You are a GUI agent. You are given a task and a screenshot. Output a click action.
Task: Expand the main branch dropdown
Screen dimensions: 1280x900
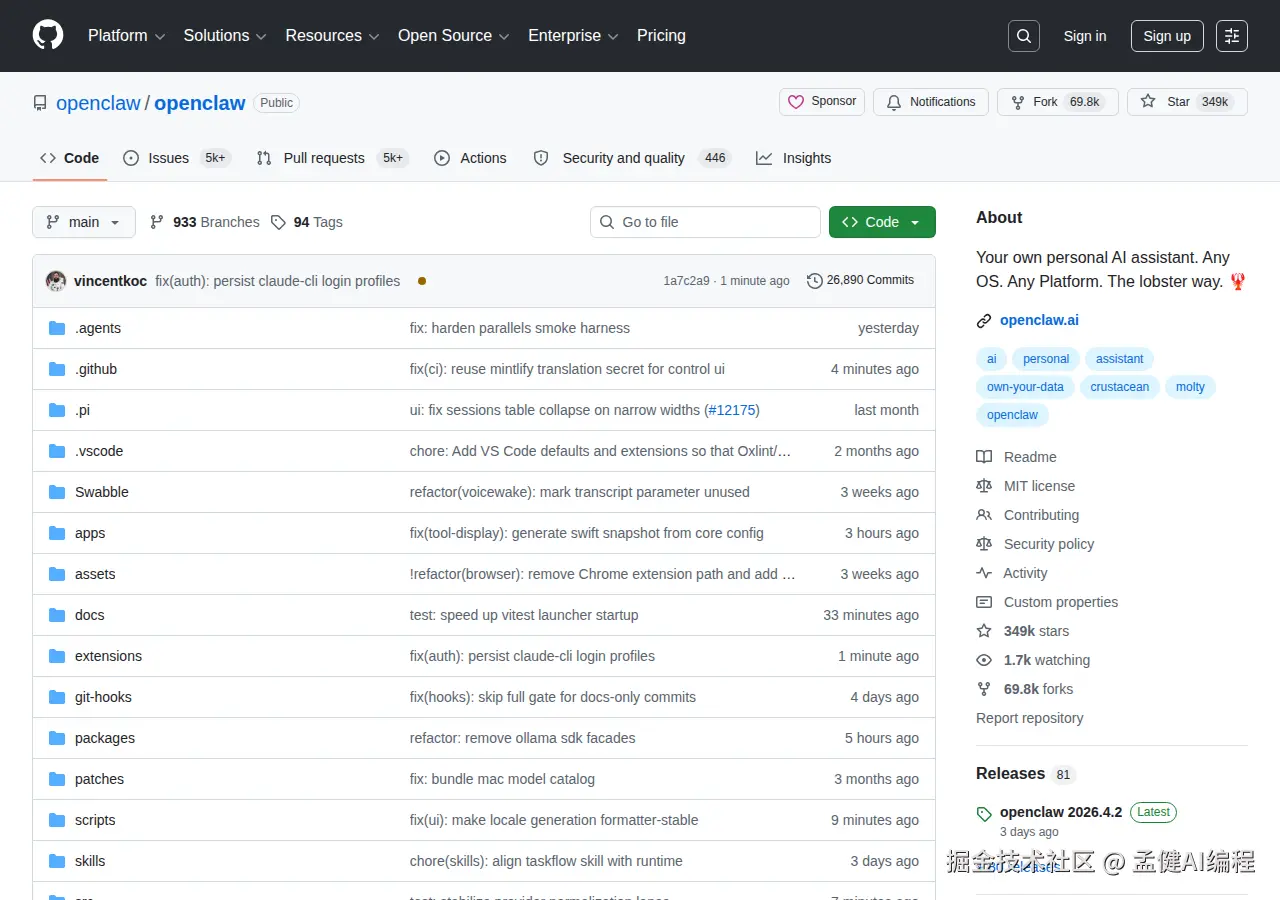tap(83, 222)
